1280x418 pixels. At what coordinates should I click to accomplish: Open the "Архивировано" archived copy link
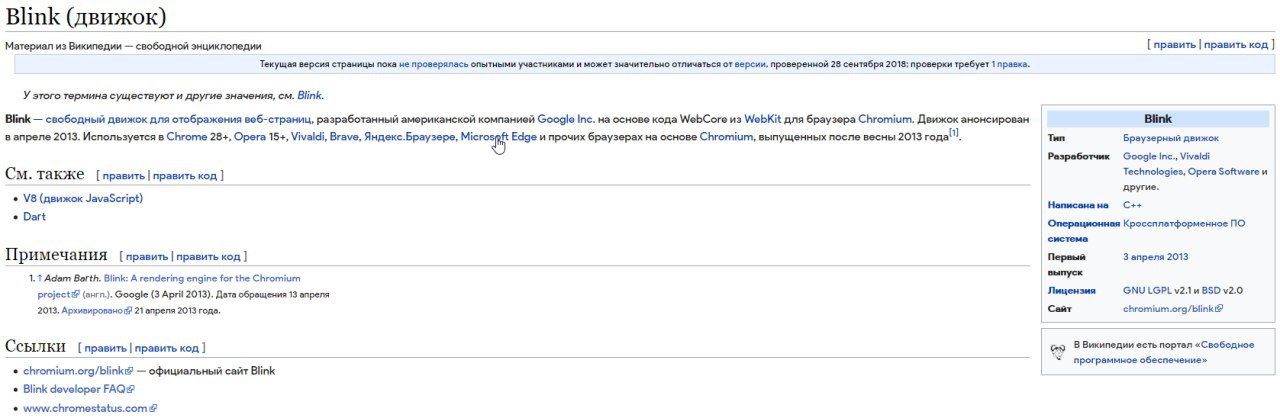pyautogui.click(x=97, y=310)
